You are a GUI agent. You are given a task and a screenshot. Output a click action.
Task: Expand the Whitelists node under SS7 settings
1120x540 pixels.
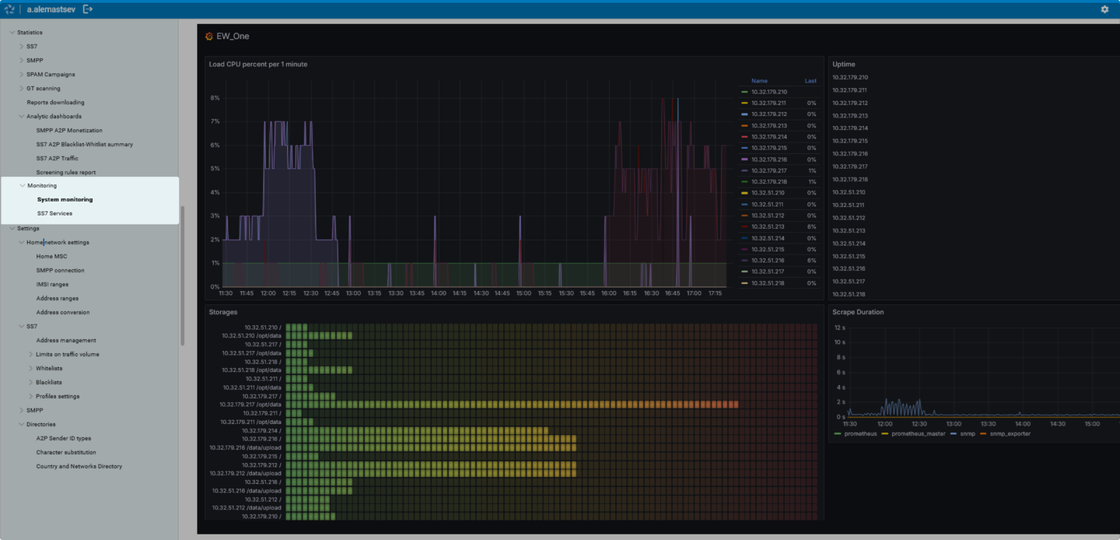click(30, 368)
